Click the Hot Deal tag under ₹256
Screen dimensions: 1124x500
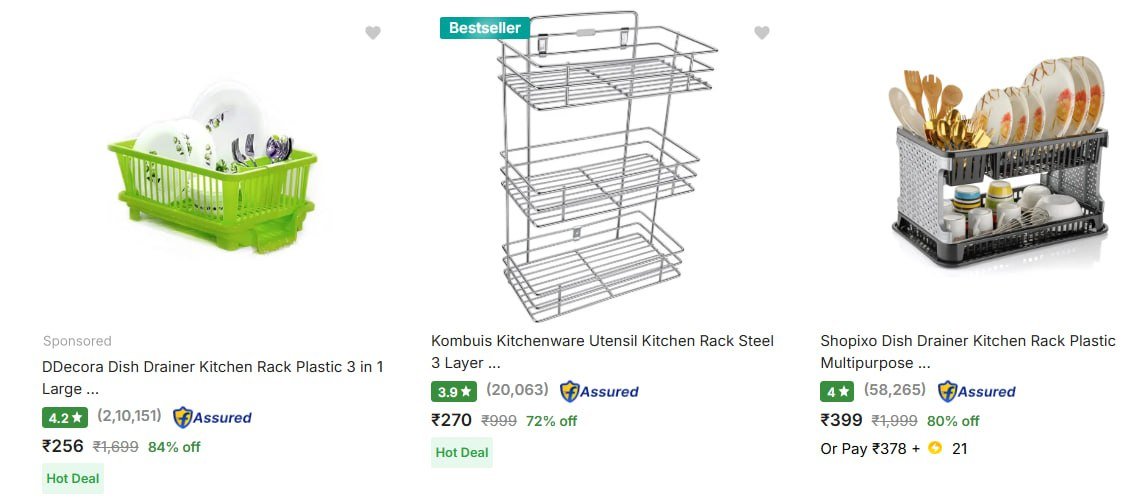point(73,478)
